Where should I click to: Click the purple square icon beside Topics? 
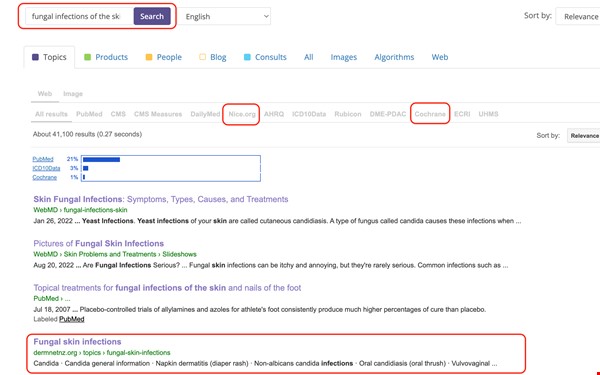click(35, 57)
